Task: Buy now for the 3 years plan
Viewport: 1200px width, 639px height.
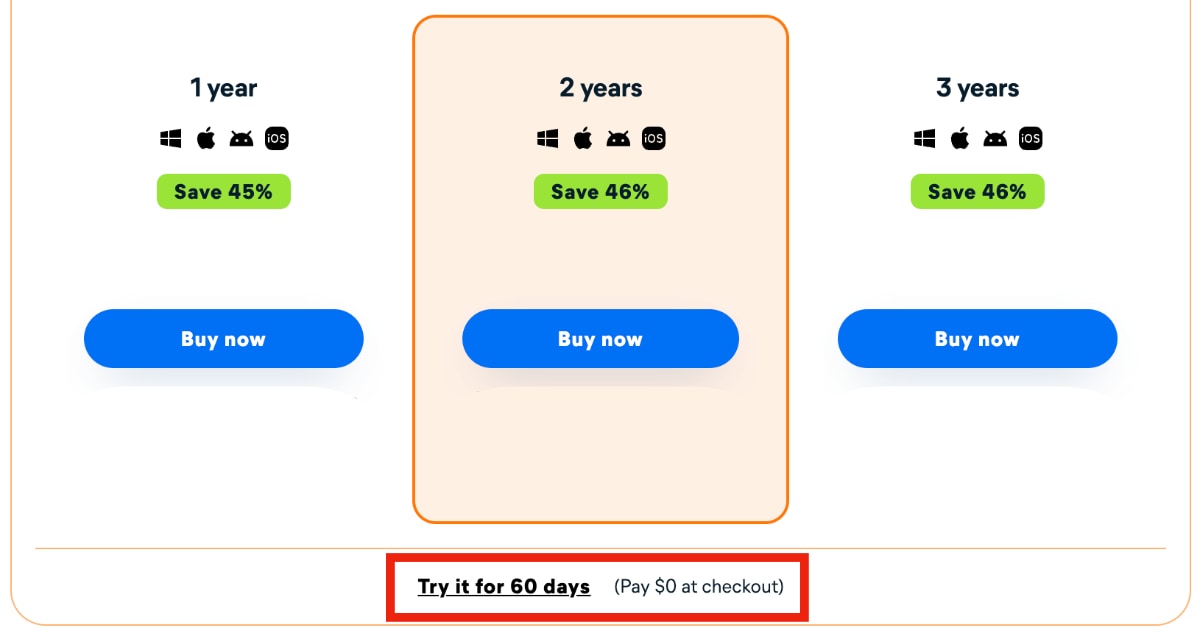Action: click(x=977, y=339)
